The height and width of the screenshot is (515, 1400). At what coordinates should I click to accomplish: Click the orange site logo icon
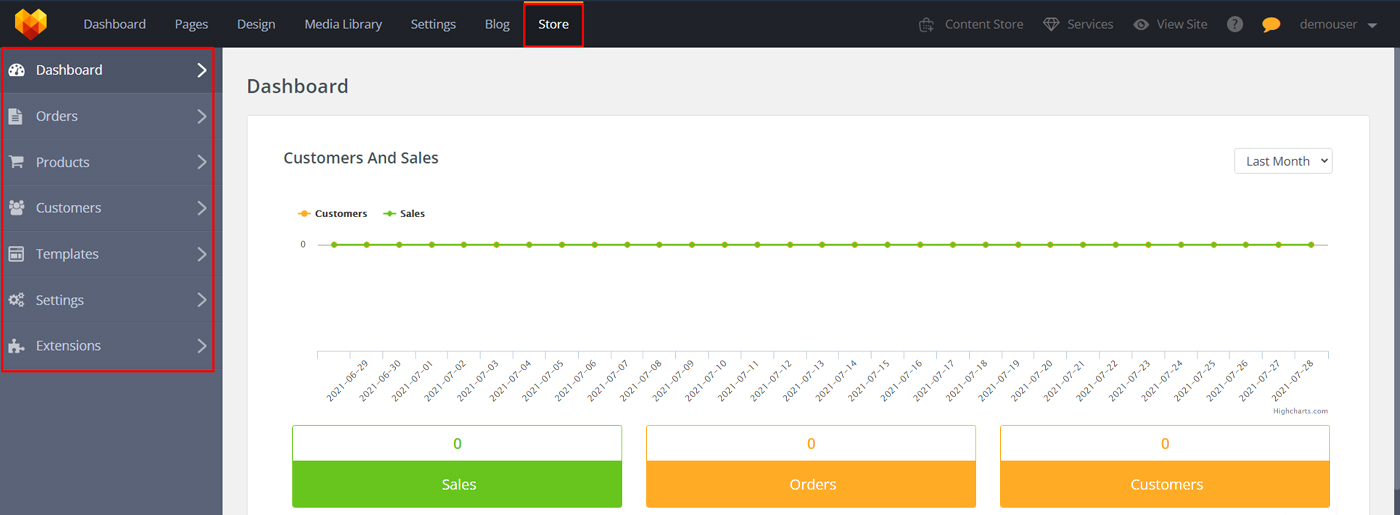click(x=31, y=24)
